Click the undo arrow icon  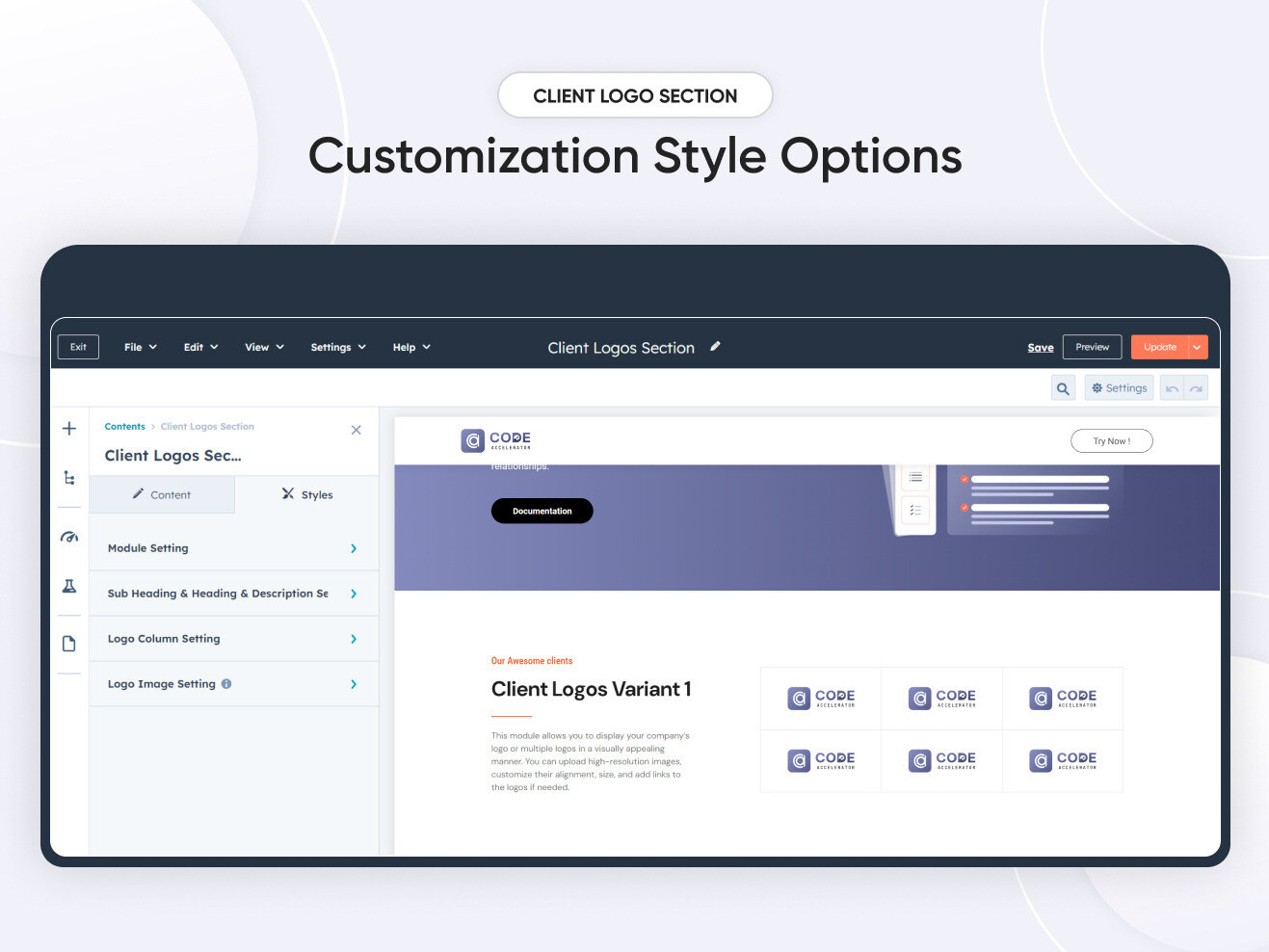[x=1172, y=386]
